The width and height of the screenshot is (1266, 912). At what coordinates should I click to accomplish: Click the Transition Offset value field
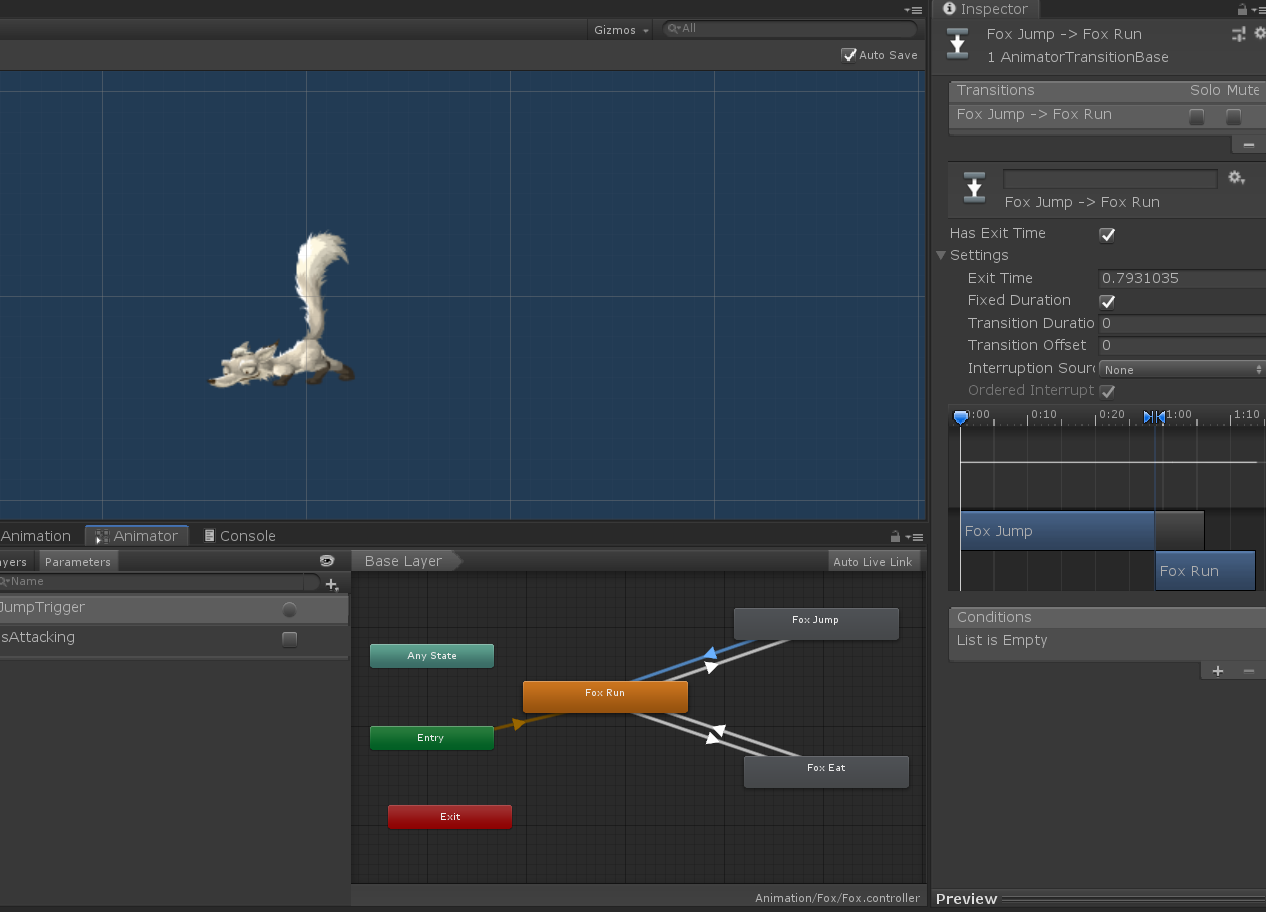point(1183,345)
